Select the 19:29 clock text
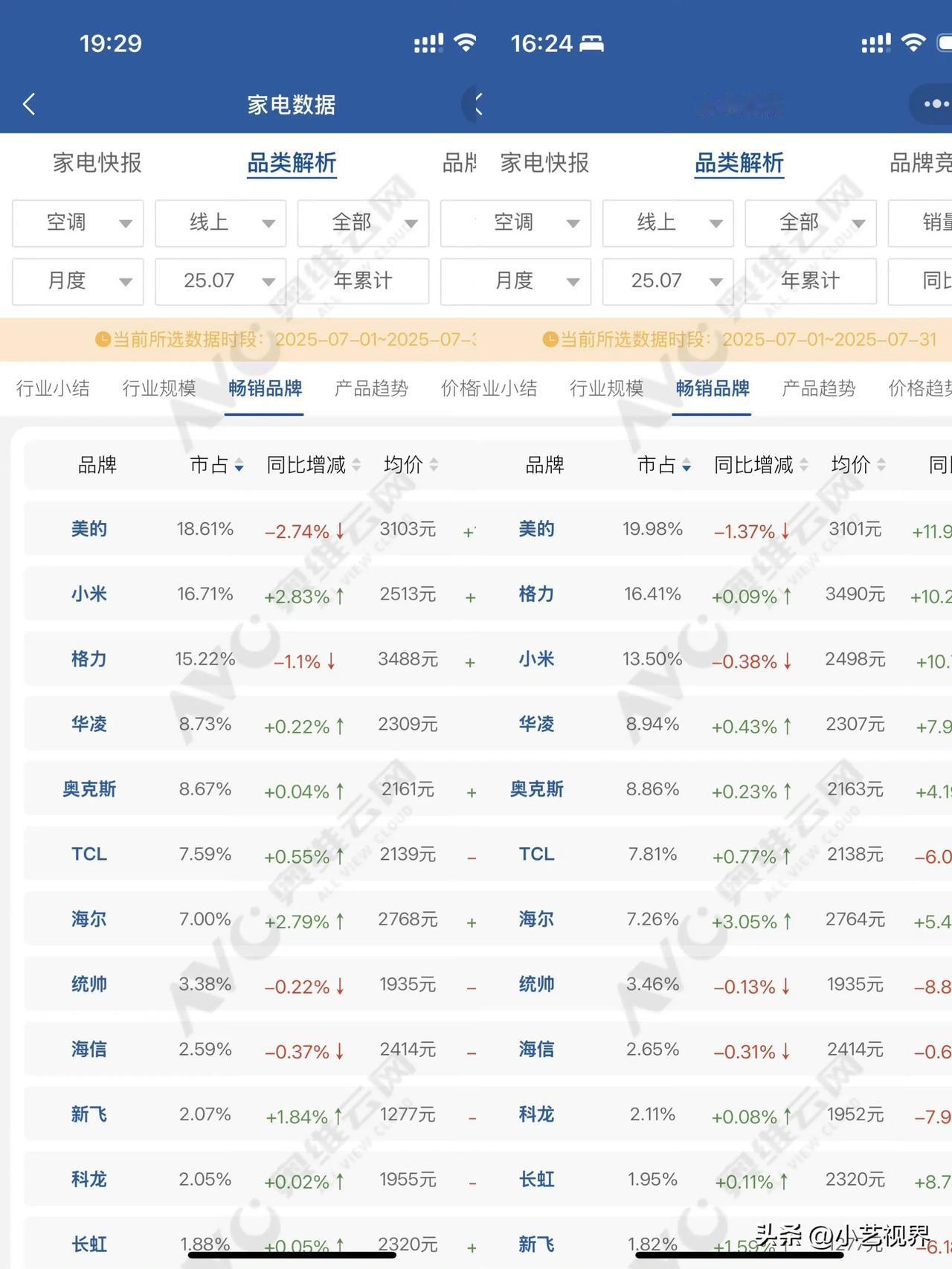The width and height of the screenshot is (952, 1269). coord(111,43)
